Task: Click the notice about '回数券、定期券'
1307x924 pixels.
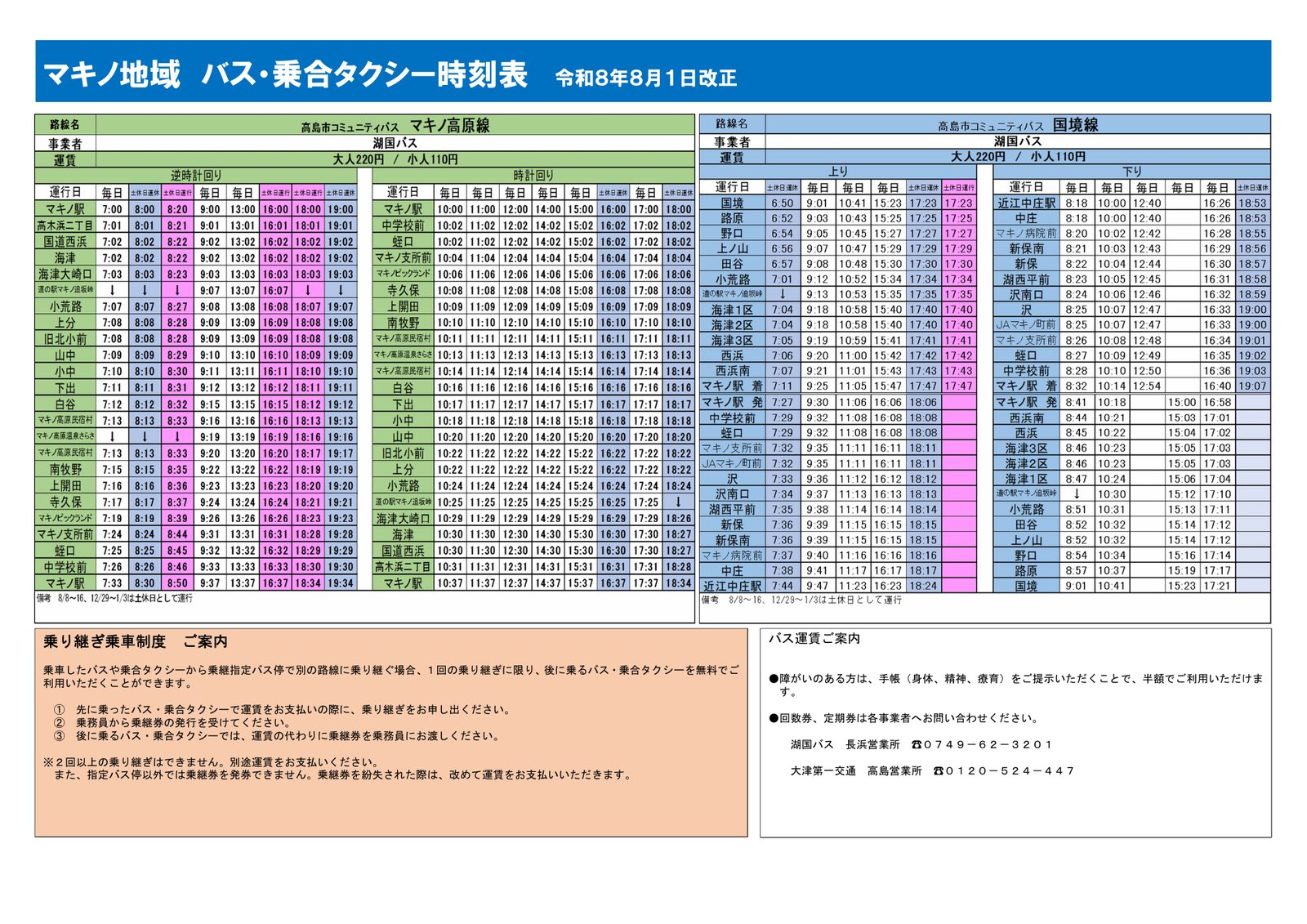Action: click(x=904, y=718)
